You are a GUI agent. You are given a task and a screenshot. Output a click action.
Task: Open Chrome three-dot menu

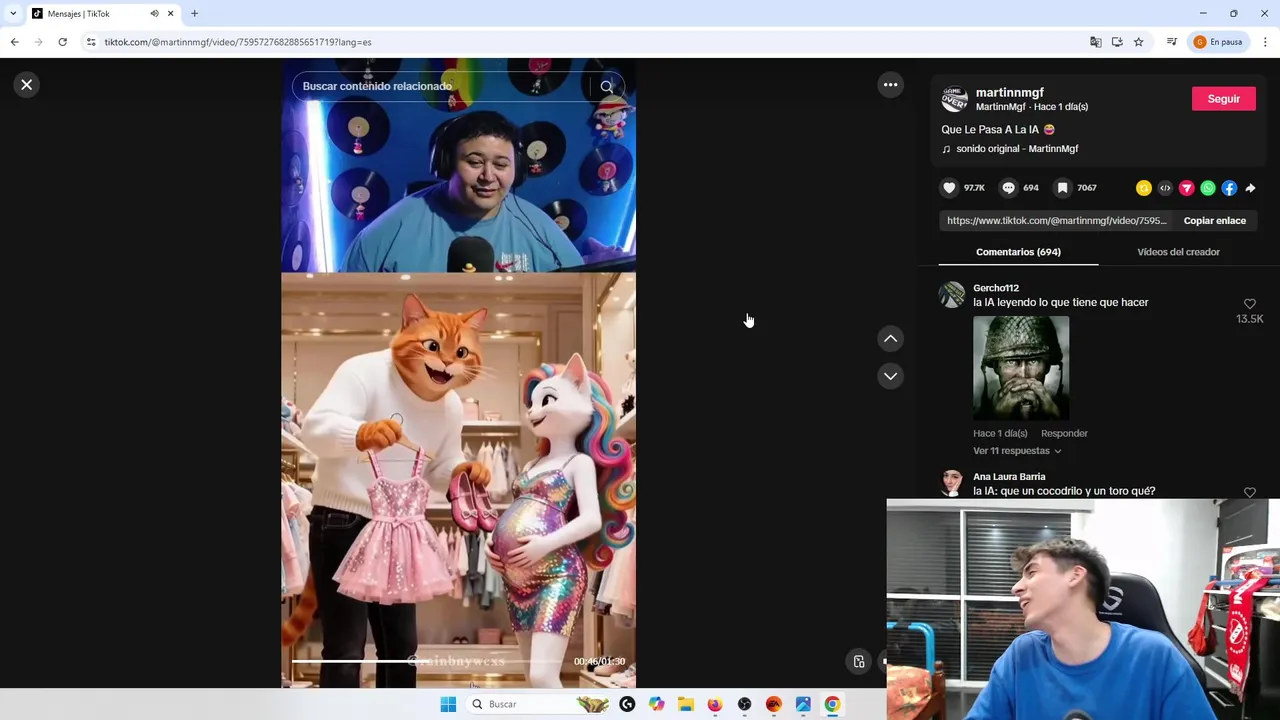tap(1265, 42)
